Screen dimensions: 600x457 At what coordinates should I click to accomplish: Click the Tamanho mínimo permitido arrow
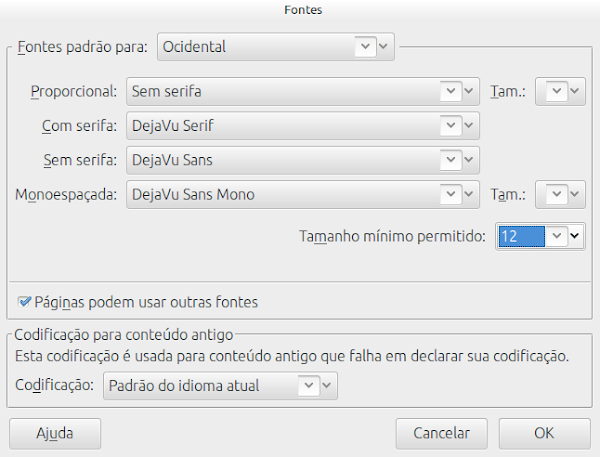coord(574,236)
